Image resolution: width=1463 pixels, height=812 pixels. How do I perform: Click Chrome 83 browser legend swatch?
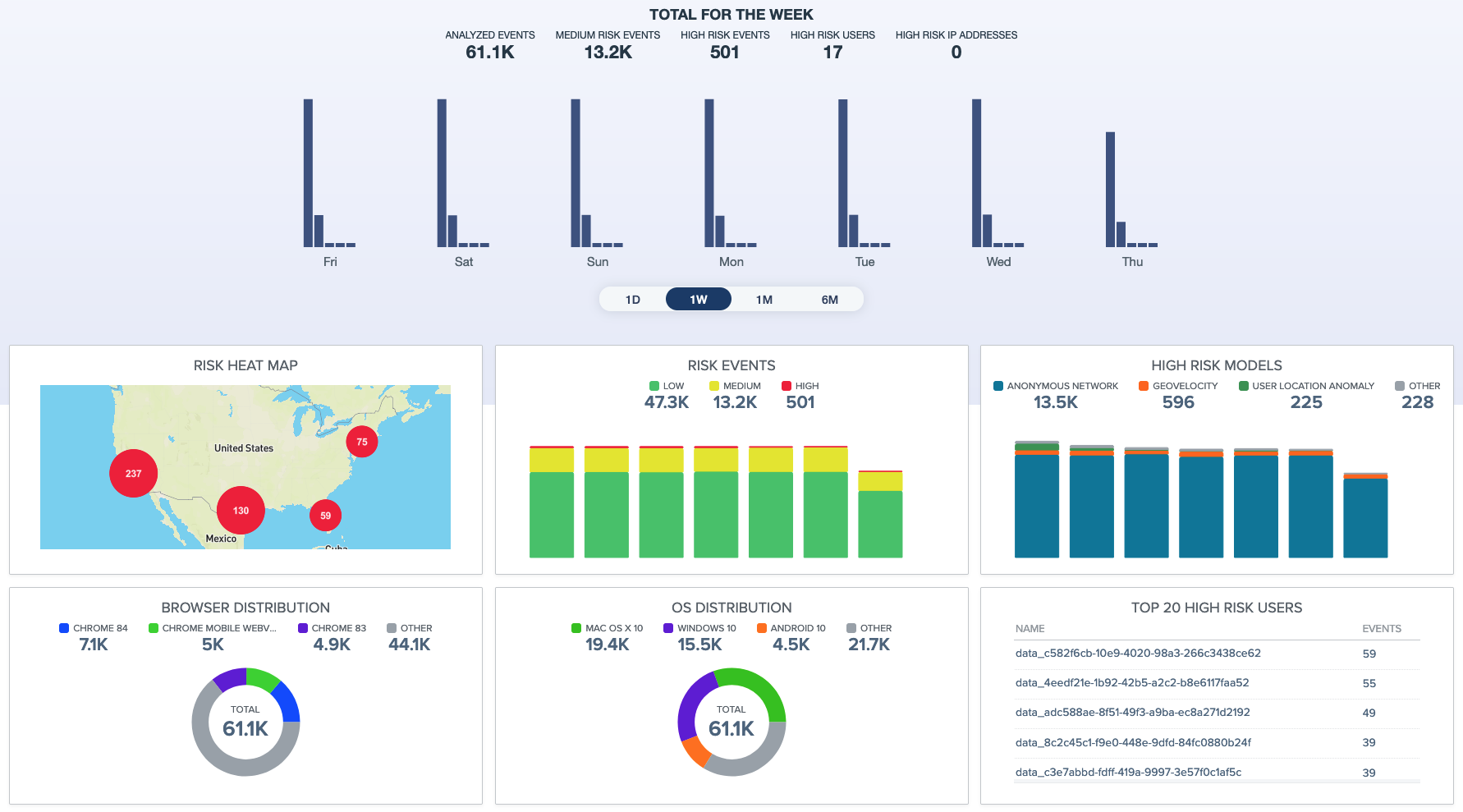click(303, 628)
